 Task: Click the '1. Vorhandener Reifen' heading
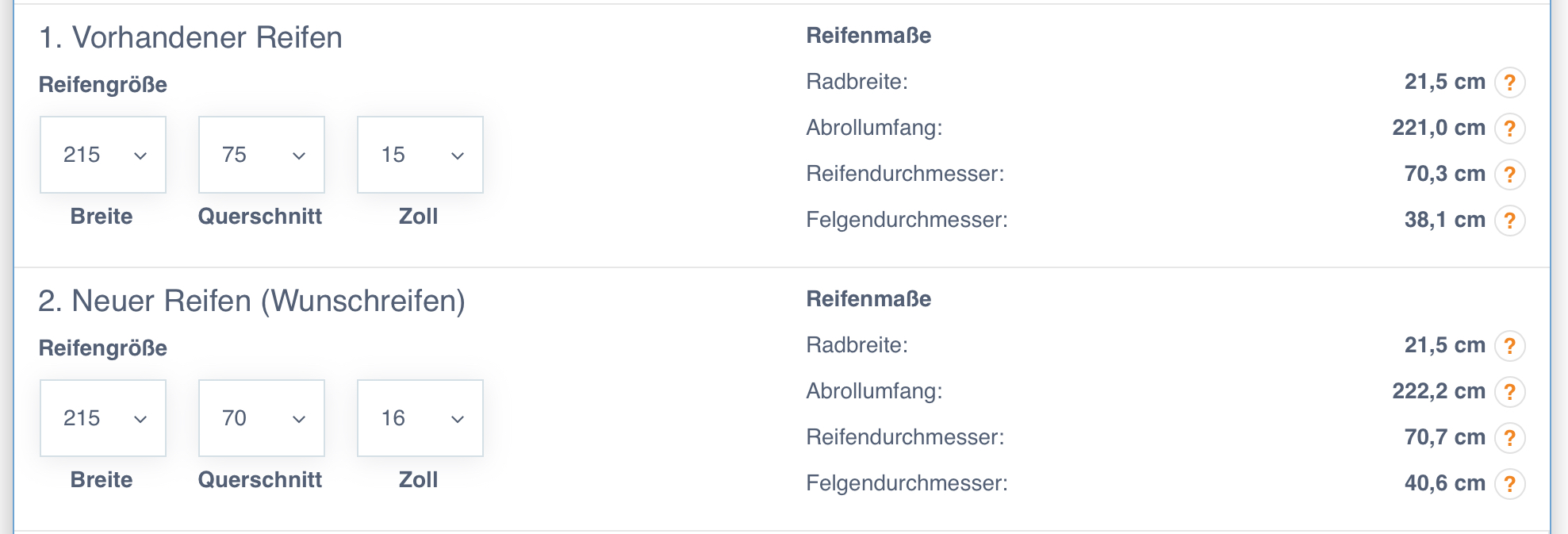pos(190,37)
